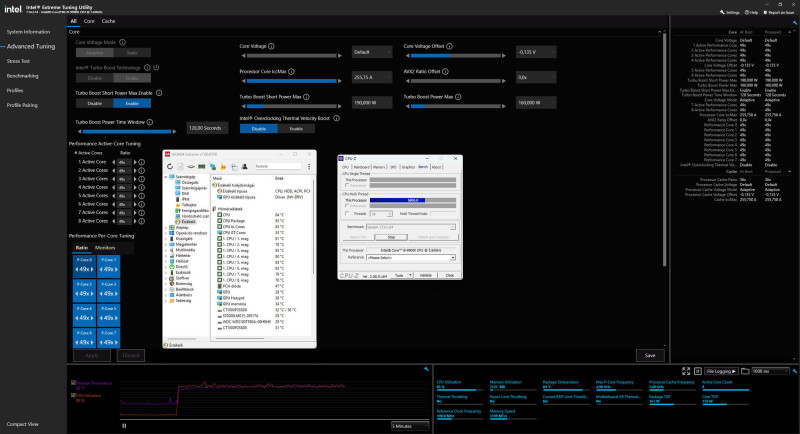Click AIDA64 user profile toolbar icon
Image resolution: width=800 pixels, height=434 pixels.
tap(244, 166)
